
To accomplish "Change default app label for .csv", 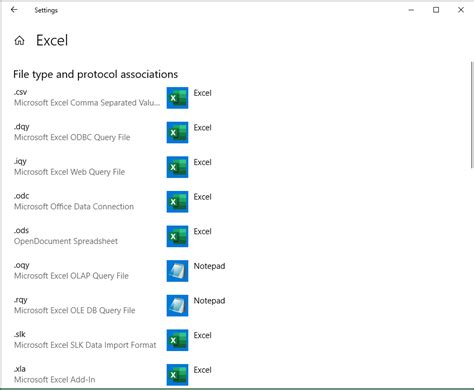I will pyautogui.click(x=202, y=93).
